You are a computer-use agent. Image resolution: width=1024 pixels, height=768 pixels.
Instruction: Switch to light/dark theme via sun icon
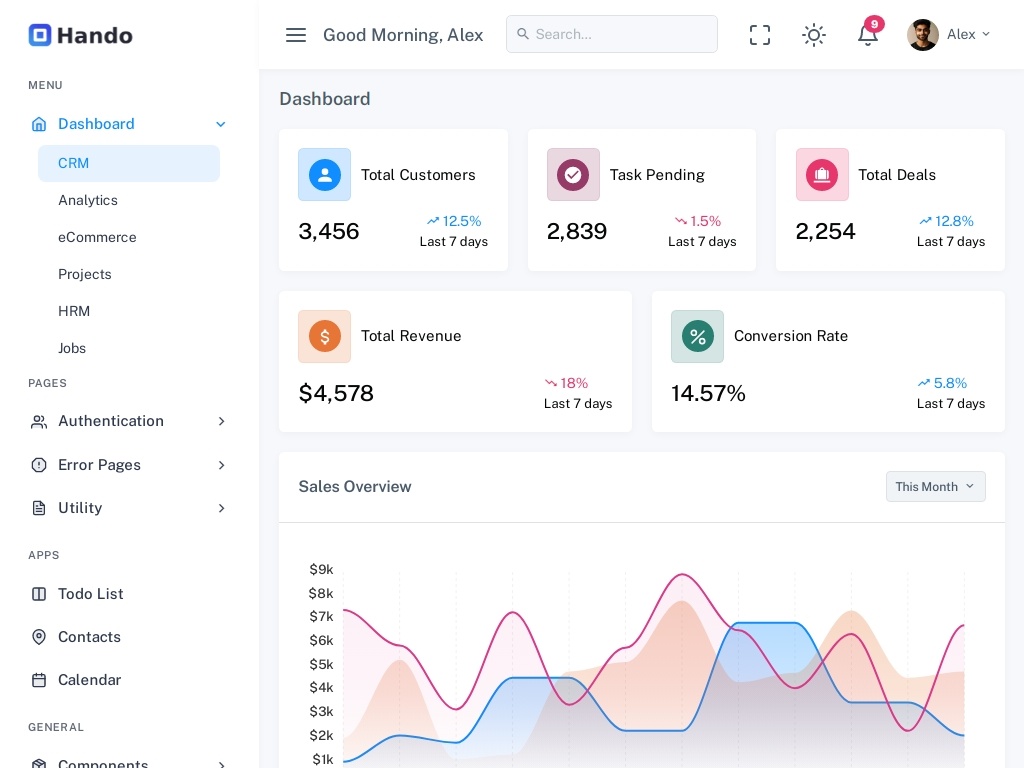coord(813,34)
